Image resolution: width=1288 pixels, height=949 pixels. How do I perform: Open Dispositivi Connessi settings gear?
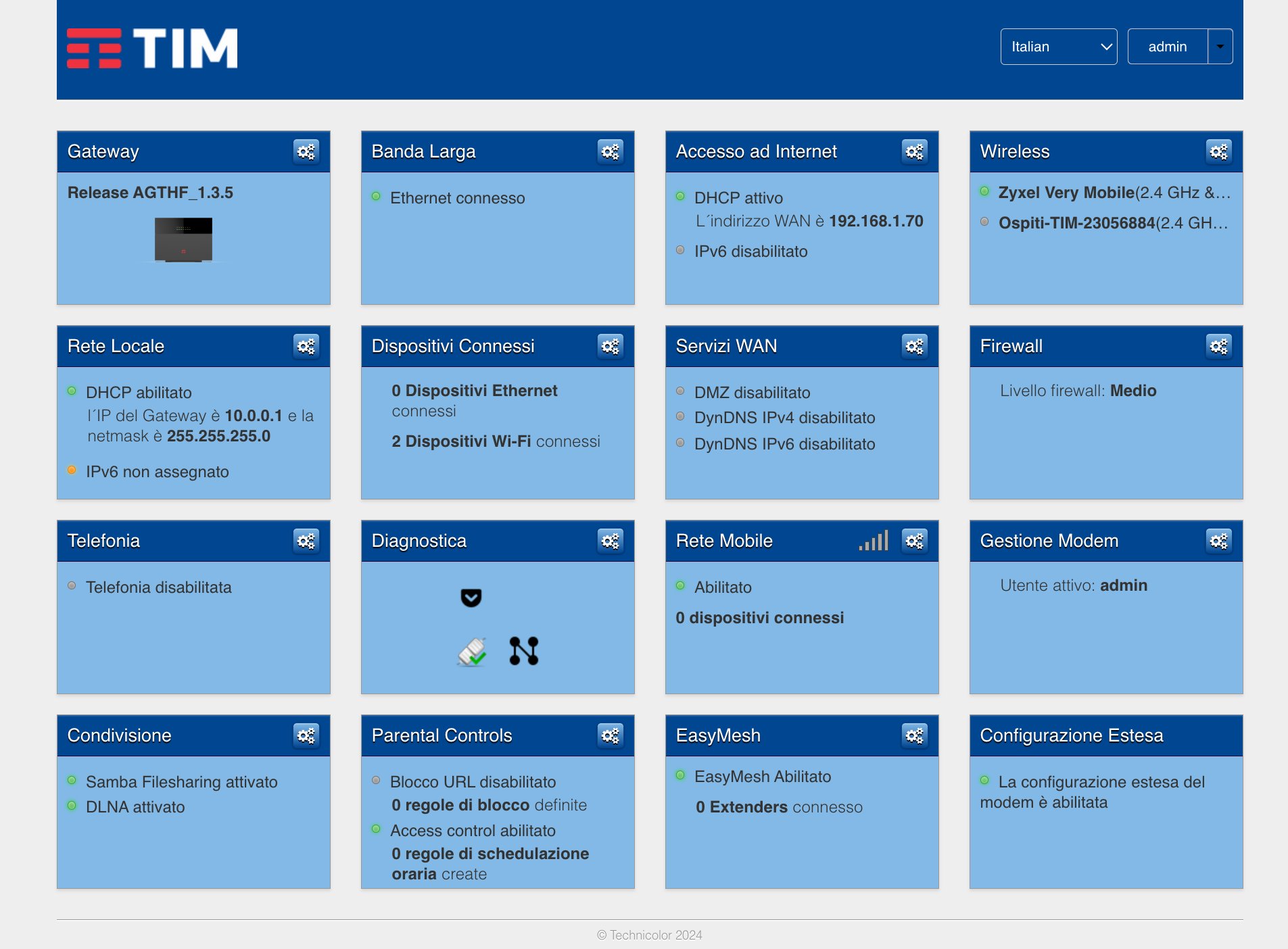pos(611,346)
